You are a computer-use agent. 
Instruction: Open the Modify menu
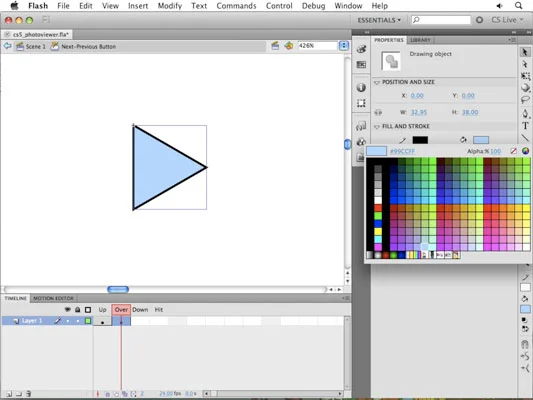coord(170,6)
